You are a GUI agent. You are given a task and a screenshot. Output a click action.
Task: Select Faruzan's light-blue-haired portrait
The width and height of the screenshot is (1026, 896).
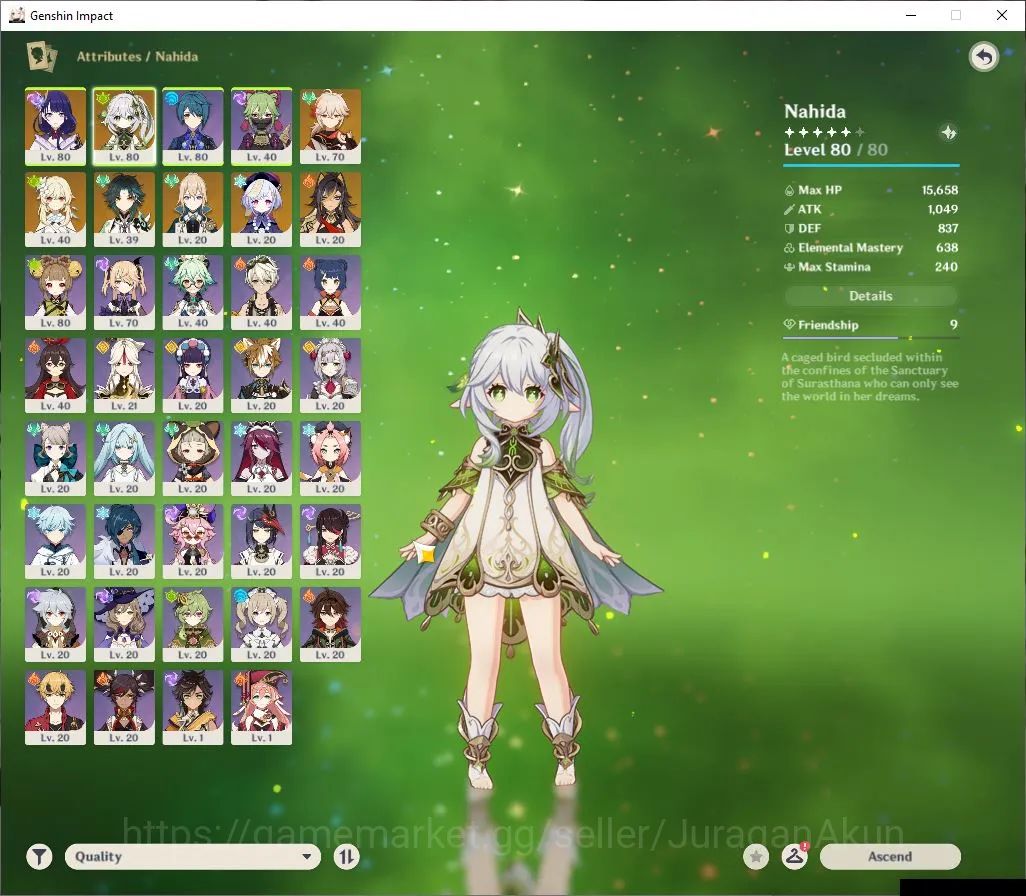pos(124,459)
